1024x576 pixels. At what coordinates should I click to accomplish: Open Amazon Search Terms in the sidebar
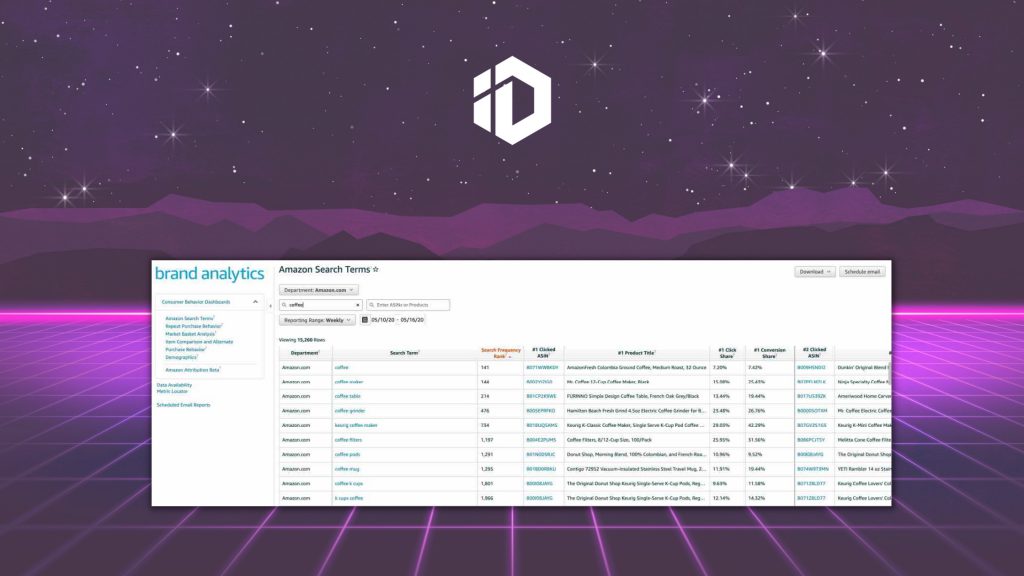189,318
